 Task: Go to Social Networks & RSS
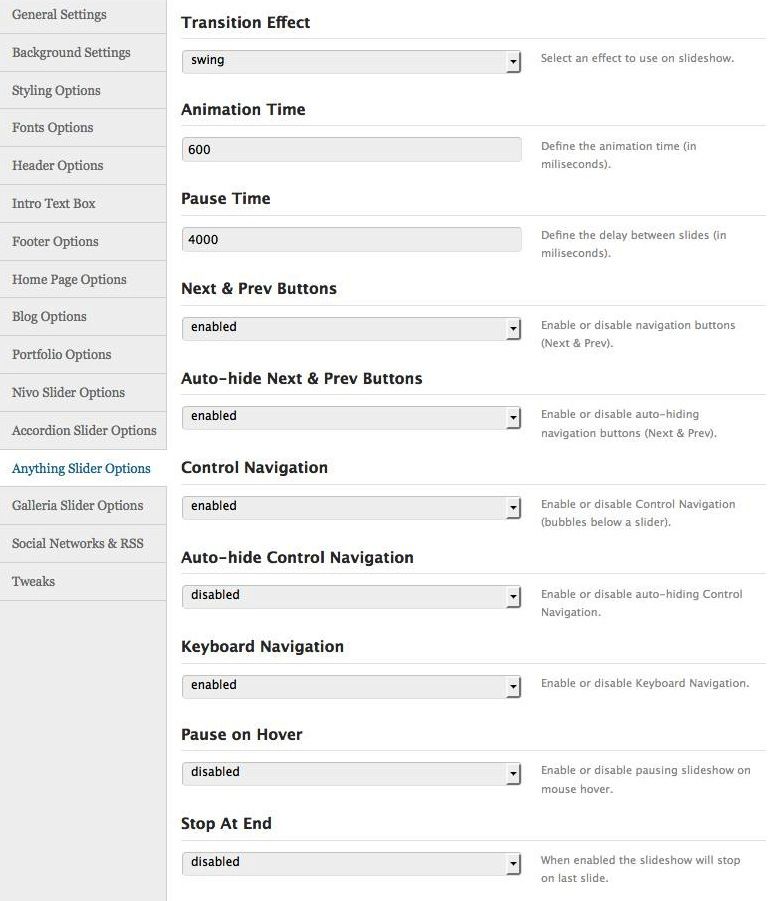[77, 544]
